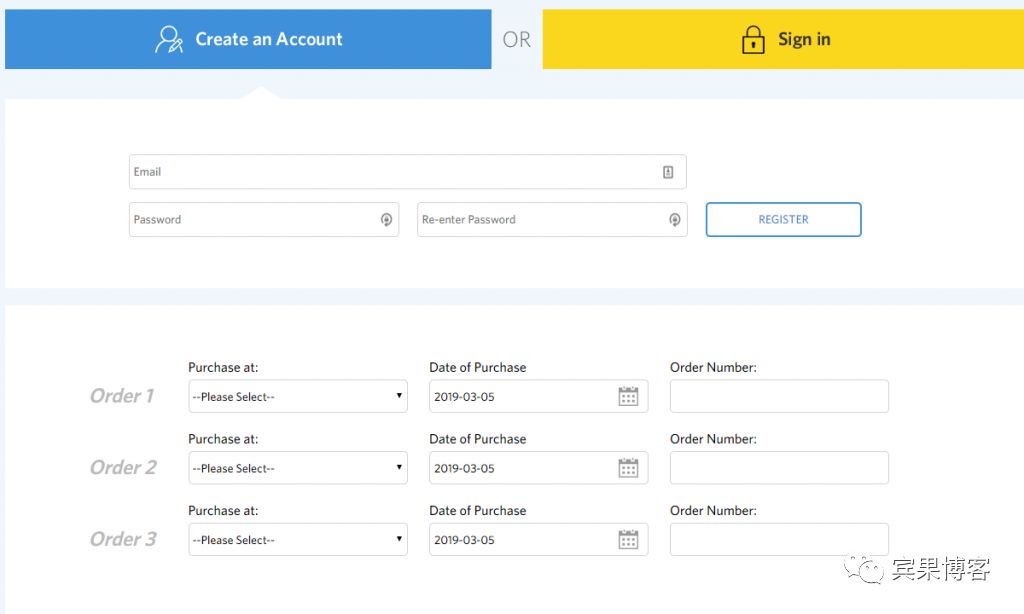
Task: Expand the Order 2 Purchase at dropdown
Action: 298,468
